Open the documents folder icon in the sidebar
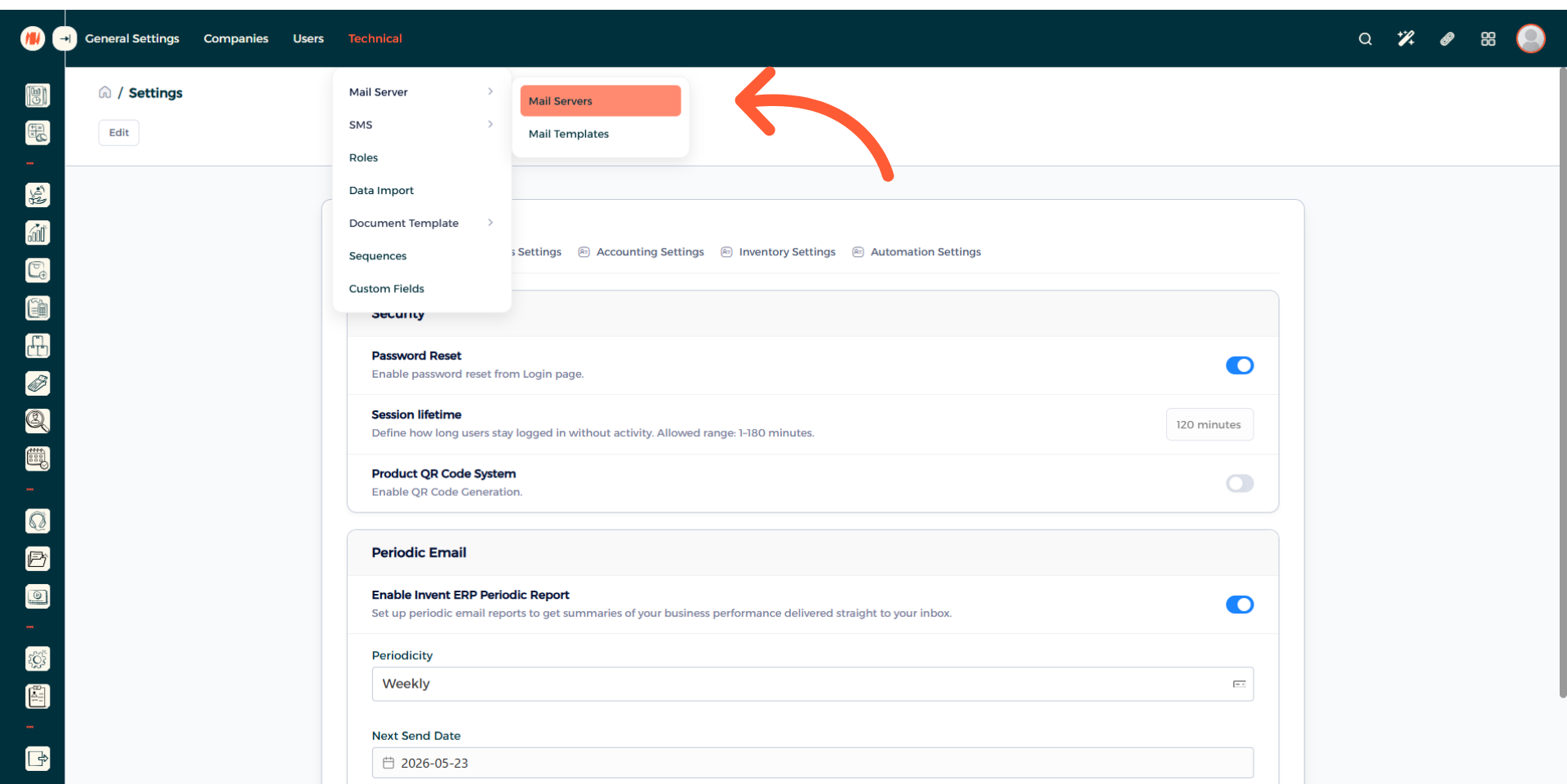This screenshot has height=784, width=1567. tap(38, 559)
